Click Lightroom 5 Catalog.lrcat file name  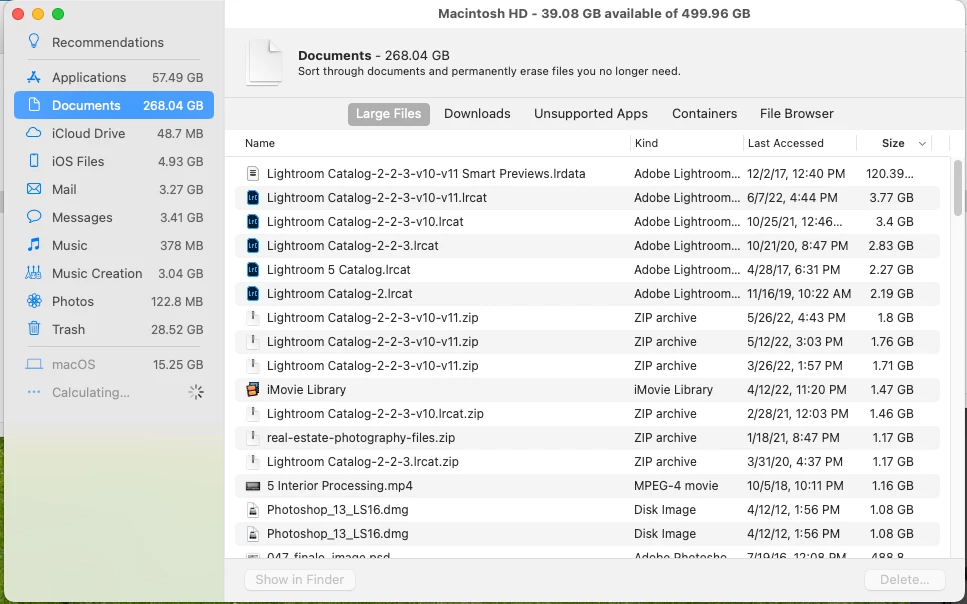339,270
